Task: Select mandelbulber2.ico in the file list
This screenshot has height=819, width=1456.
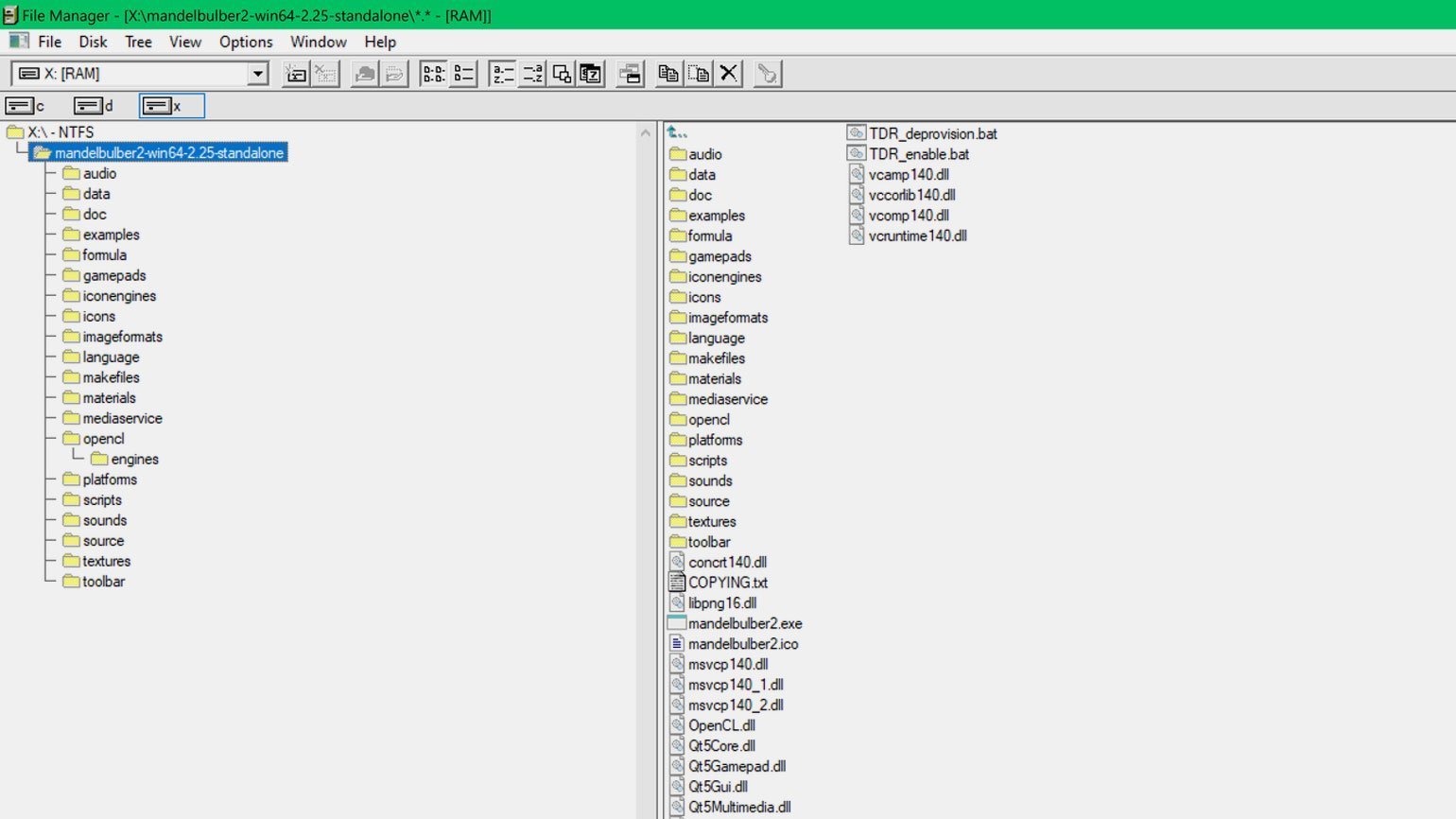Action: (x=734, y=644)
